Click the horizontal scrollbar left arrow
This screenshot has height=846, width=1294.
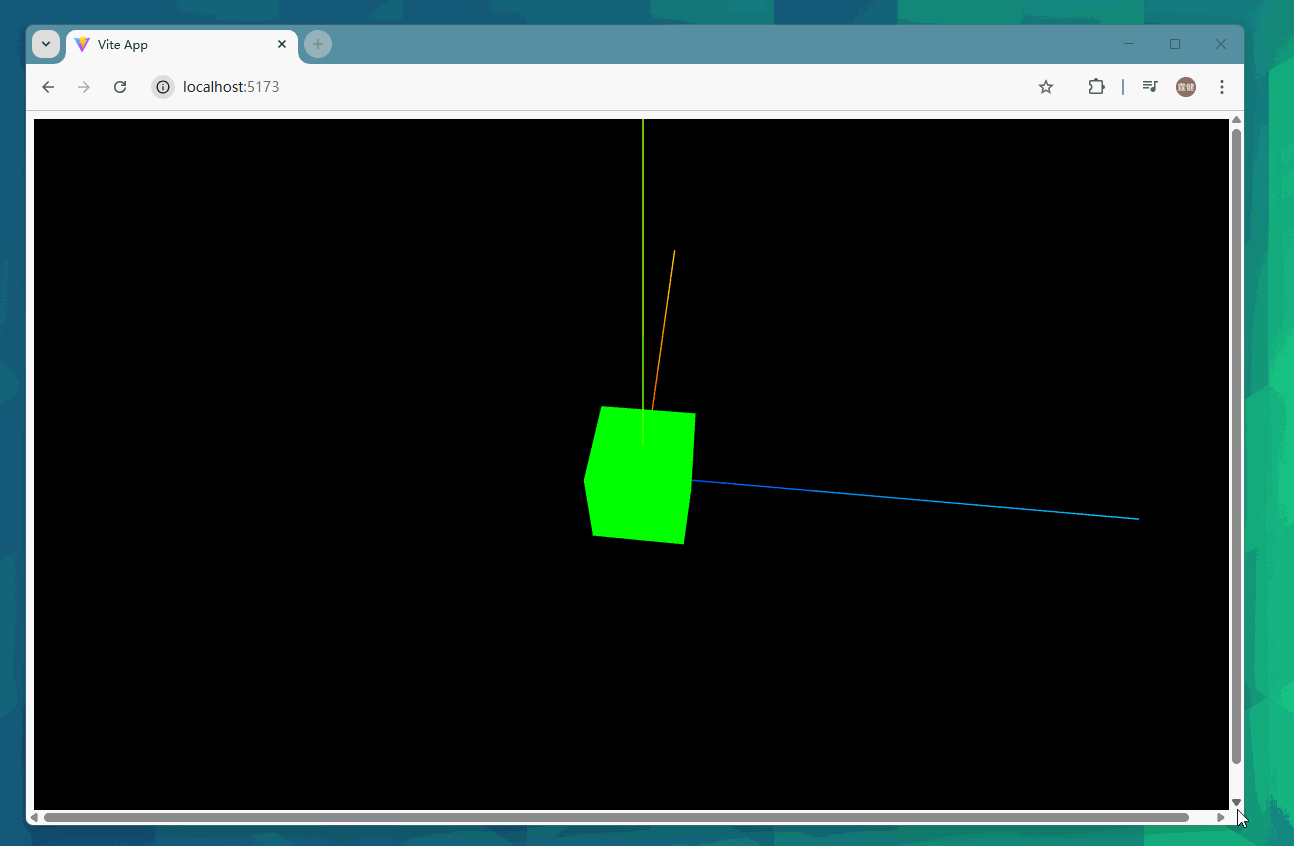[x=34, y=818]
